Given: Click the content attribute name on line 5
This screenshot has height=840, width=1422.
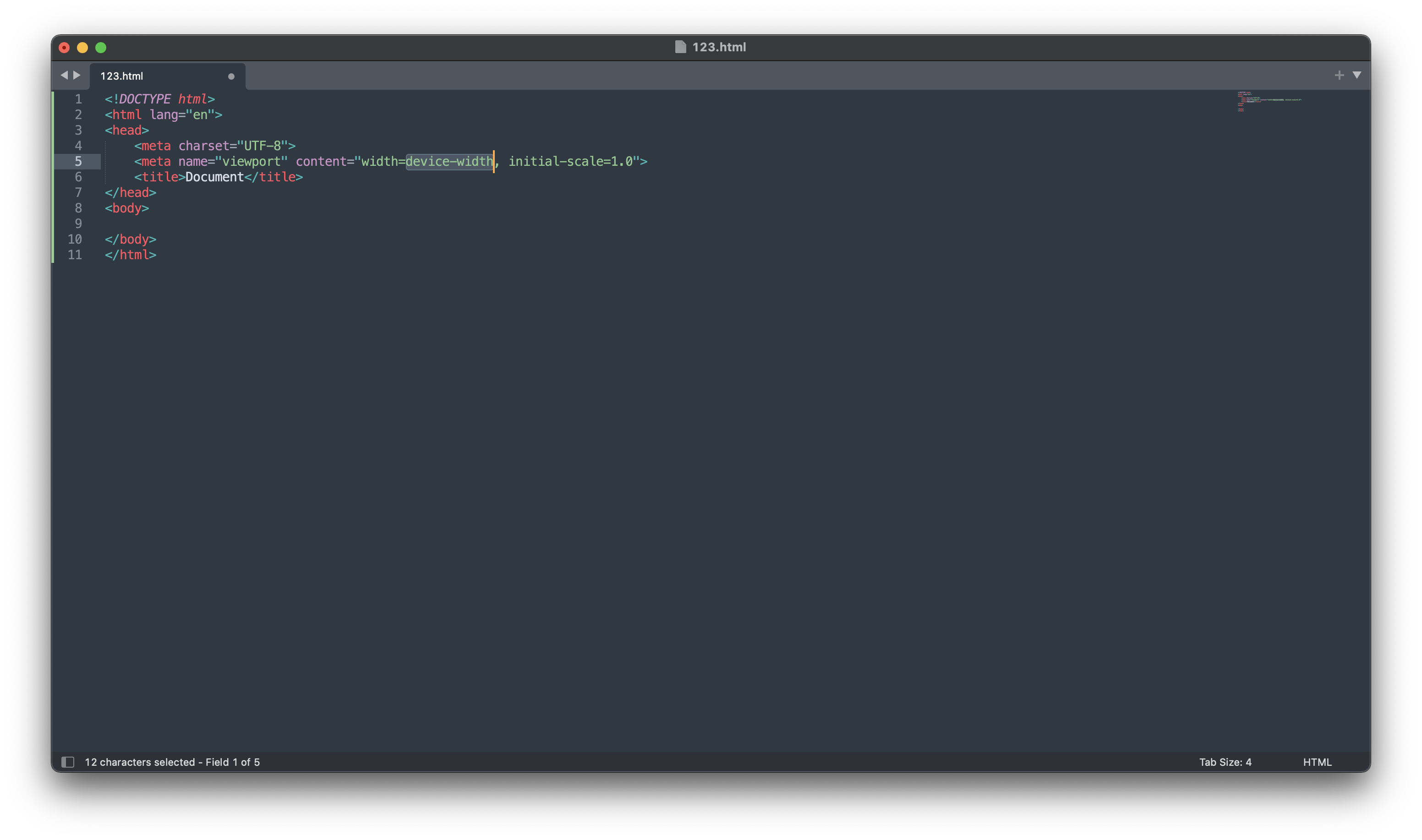Looking at the screenshot, I should pos(321,161).
